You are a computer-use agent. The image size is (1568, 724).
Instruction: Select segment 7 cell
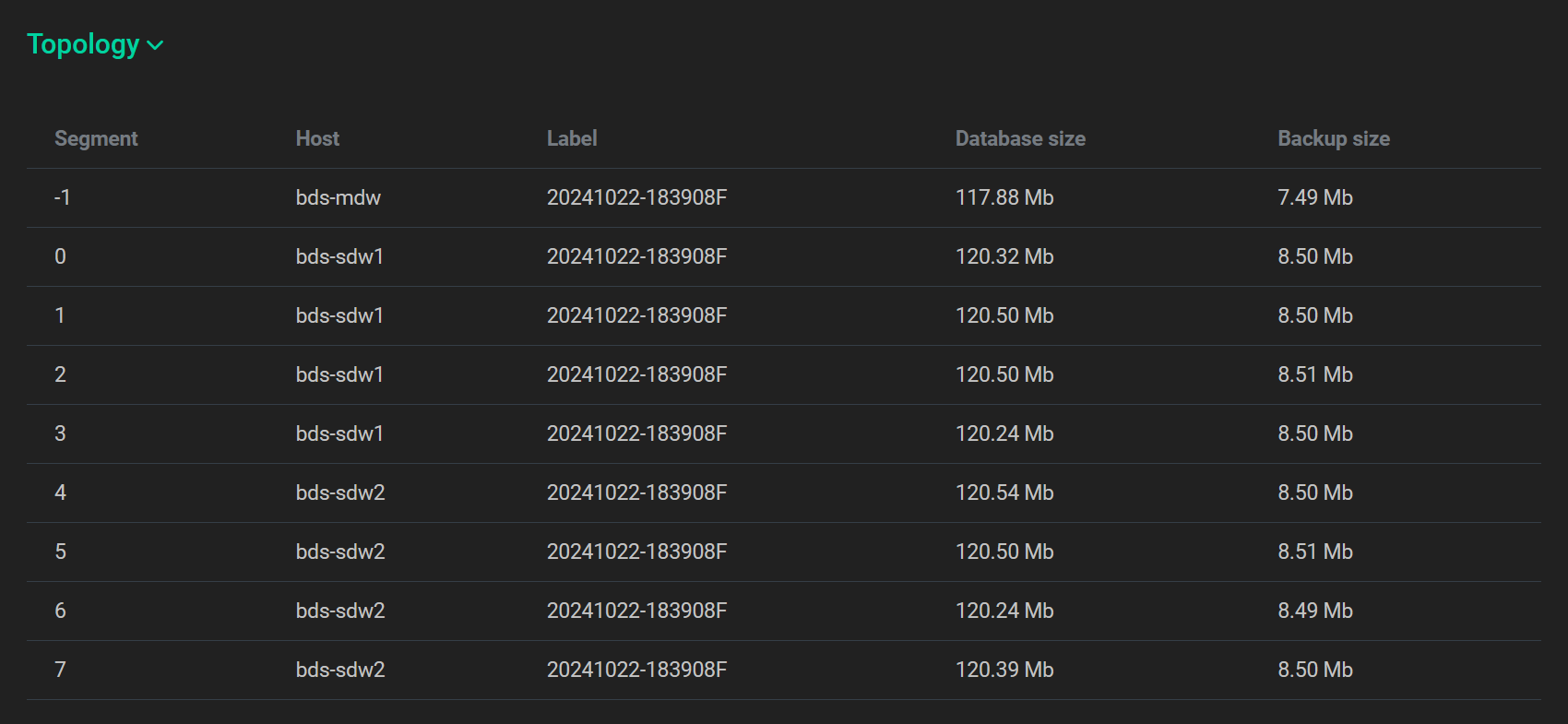click(60, 670)
